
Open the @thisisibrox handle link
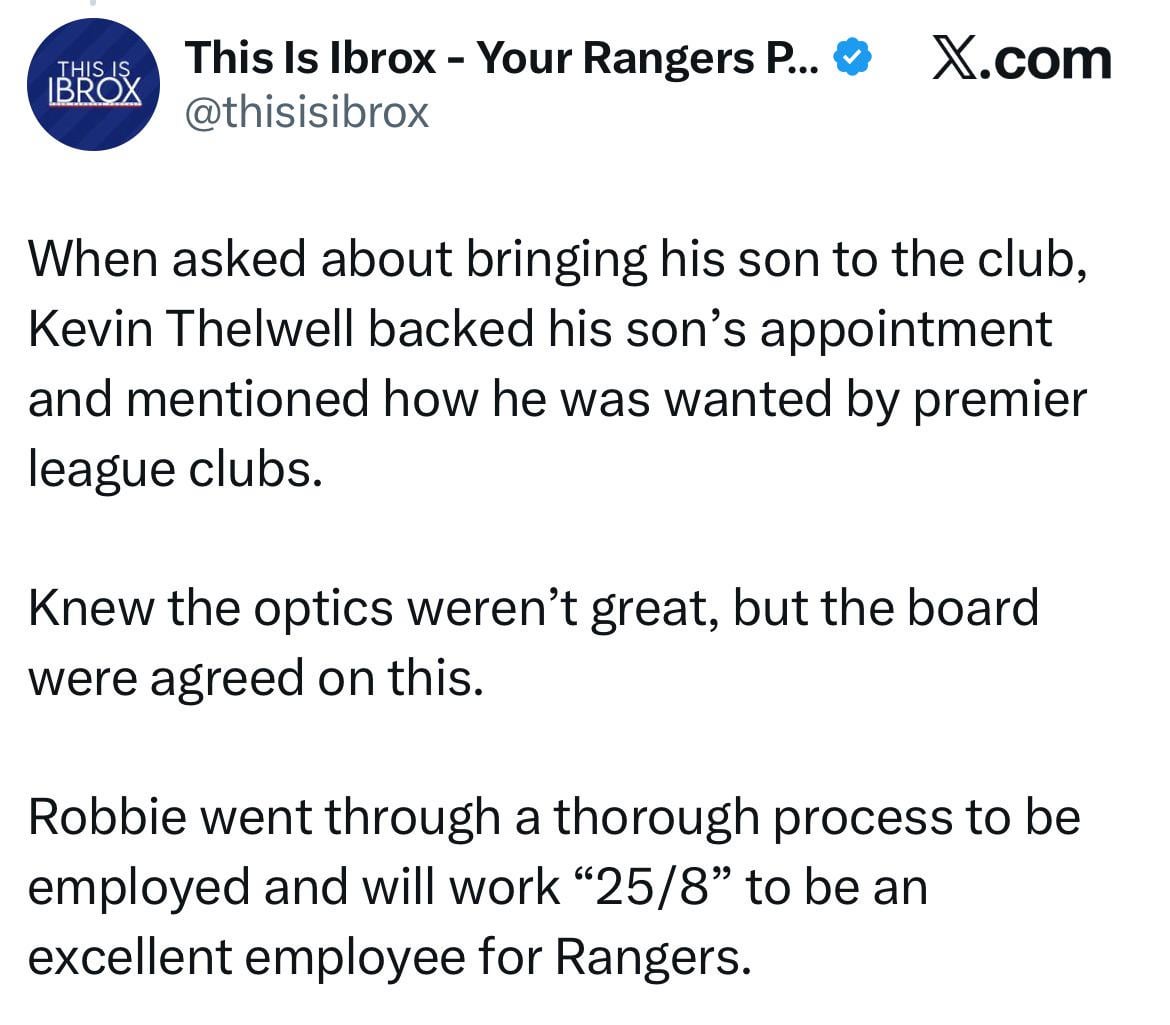307,112
